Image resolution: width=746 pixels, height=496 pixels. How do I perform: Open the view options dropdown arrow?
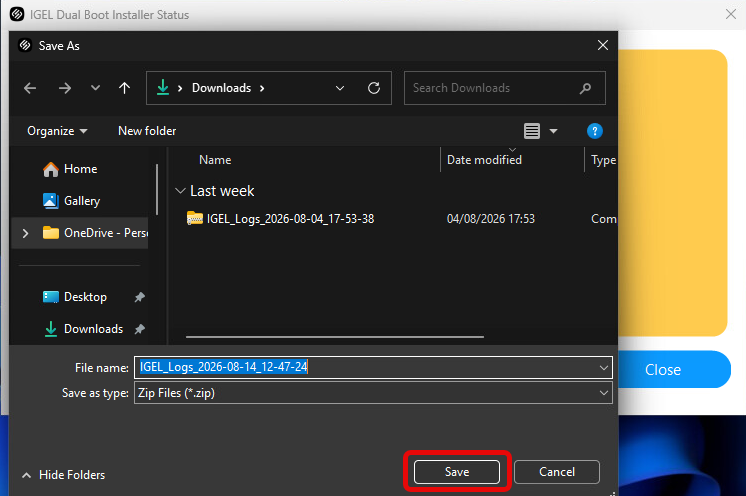pyautogui.click(x=553, y=131)
